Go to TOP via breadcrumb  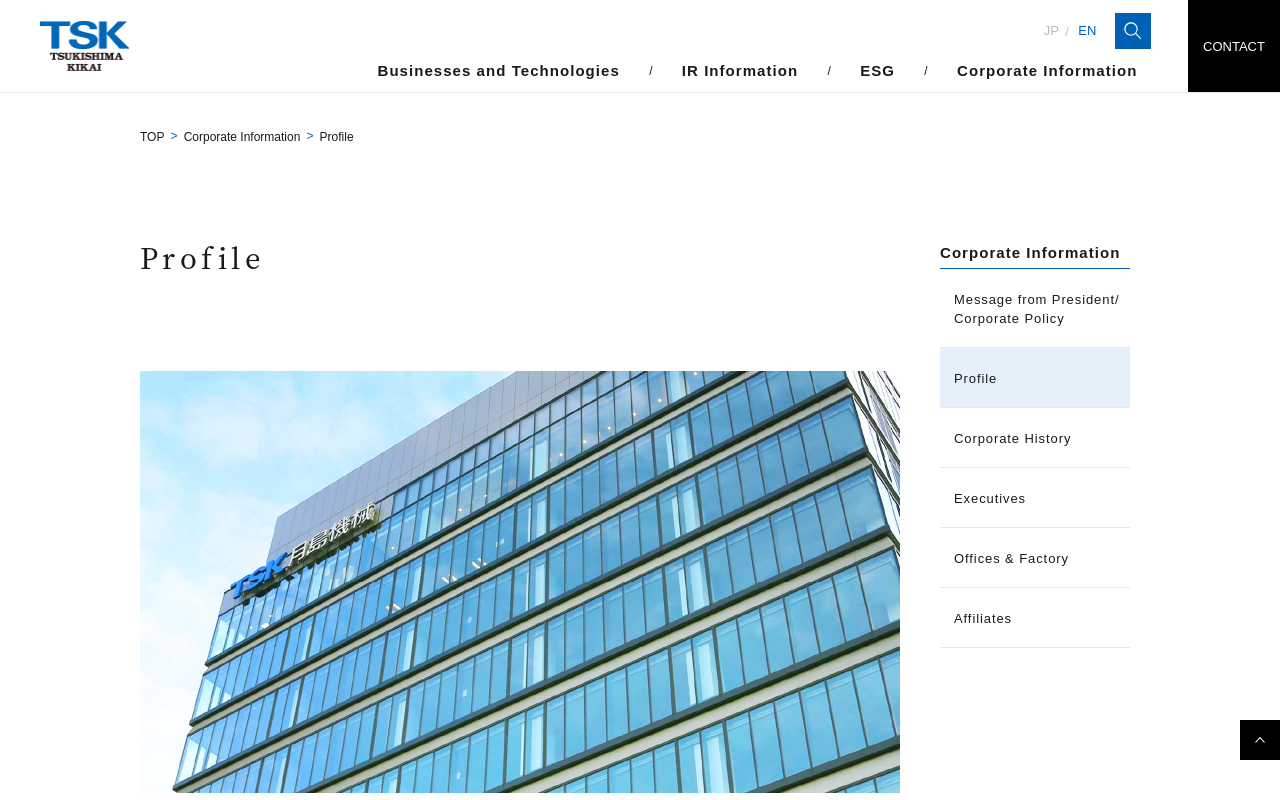coord(152,137)
